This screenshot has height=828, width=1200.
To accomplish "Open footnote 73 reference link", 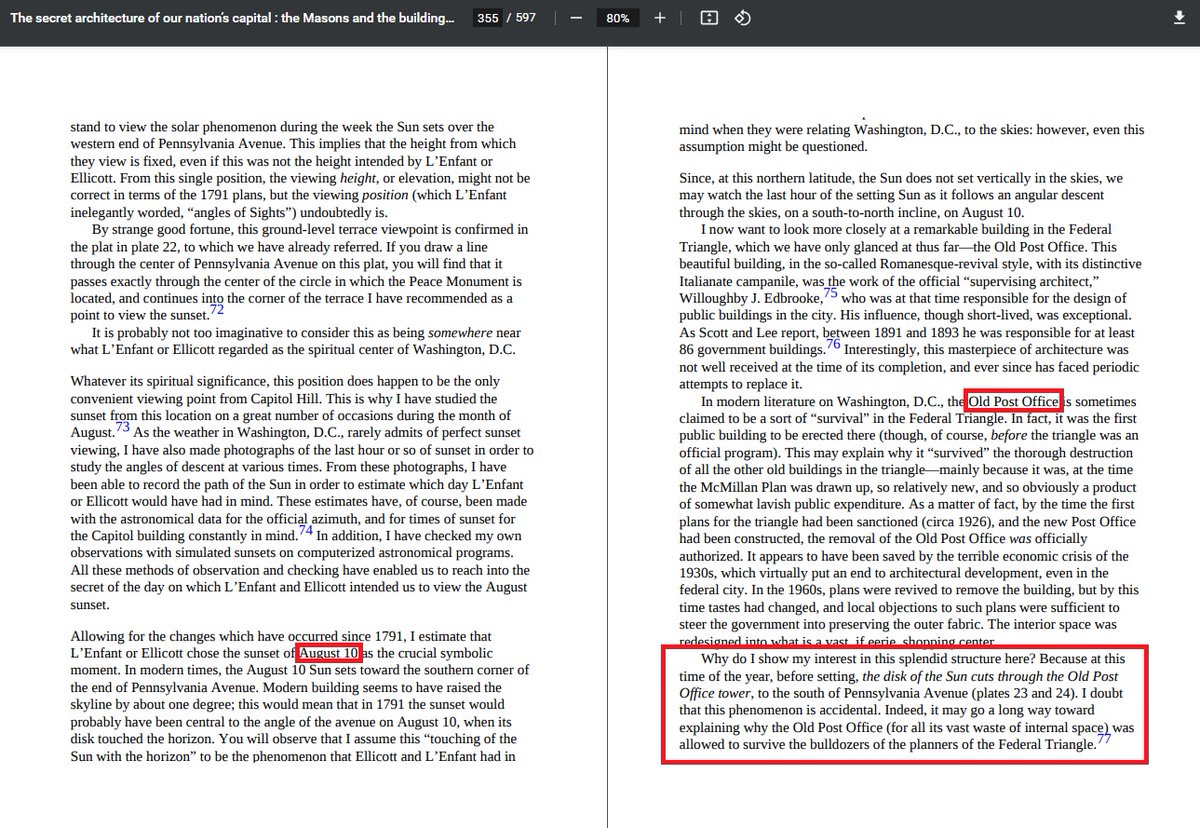I will click(x=123, y=426).
